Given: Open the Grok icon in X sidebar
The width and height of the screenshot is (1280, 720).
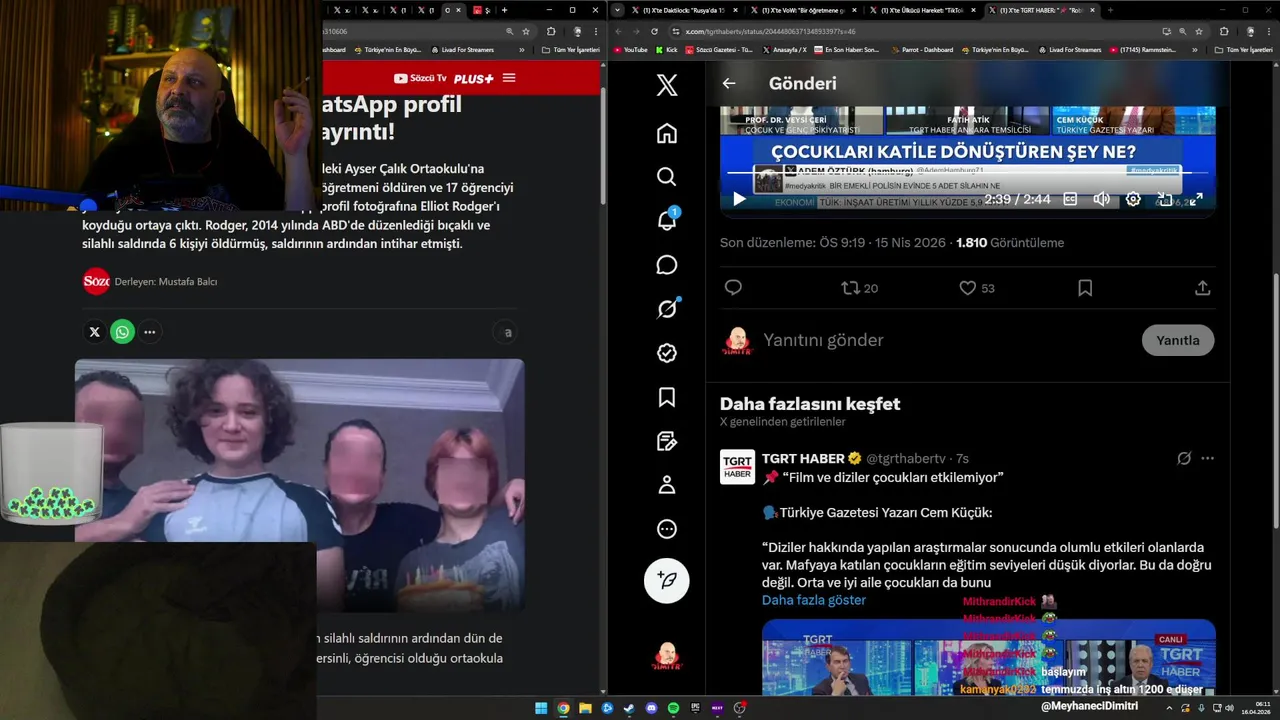Looking at the screenshot, I should click(x=667, y=309).
